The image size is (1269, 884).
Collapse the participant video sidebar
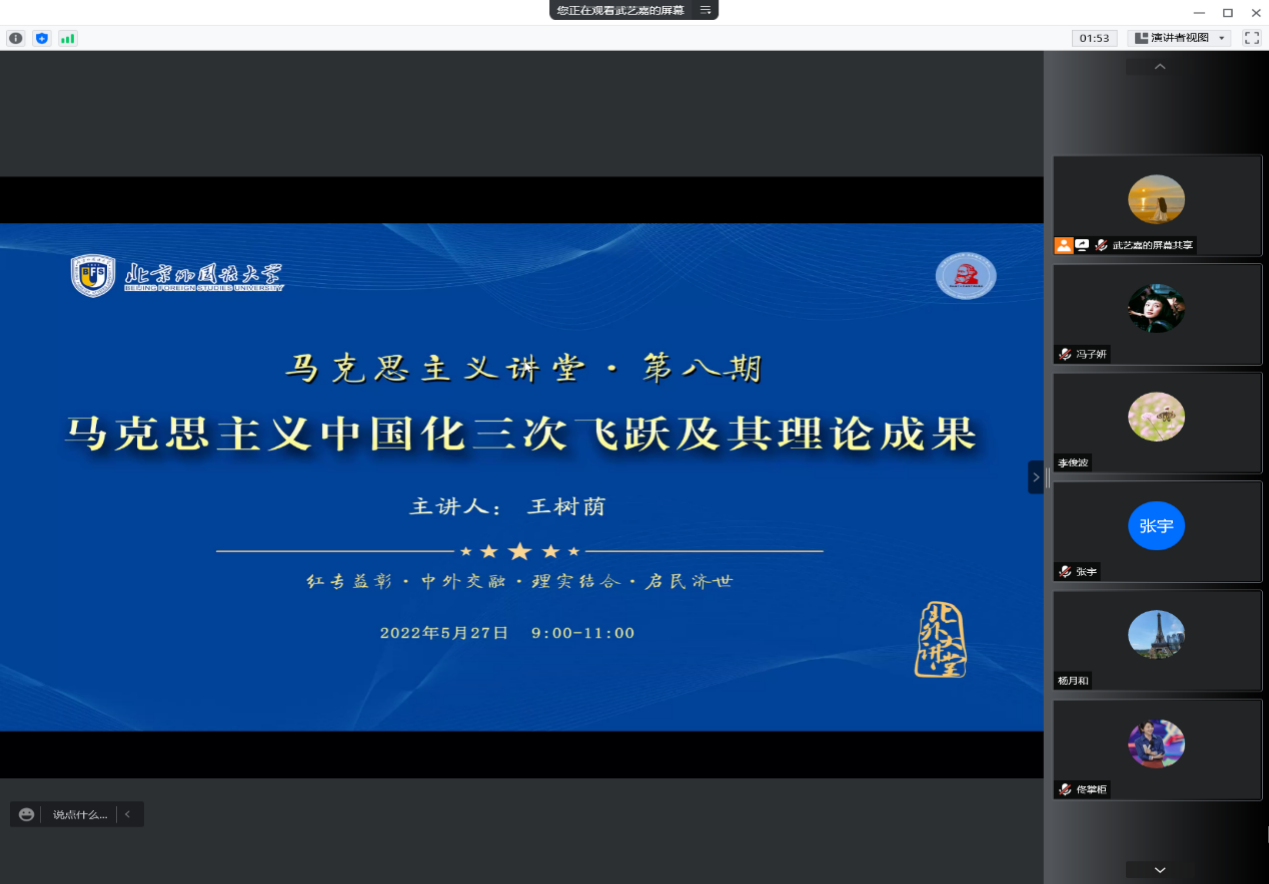tap(1035, 477)
